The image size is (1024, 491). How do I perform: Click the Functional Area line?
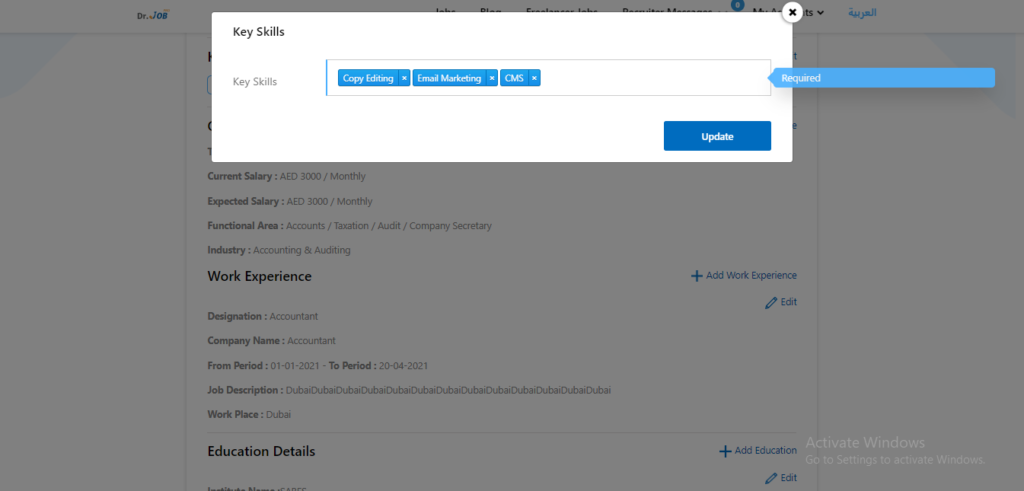tap(349, 226)
